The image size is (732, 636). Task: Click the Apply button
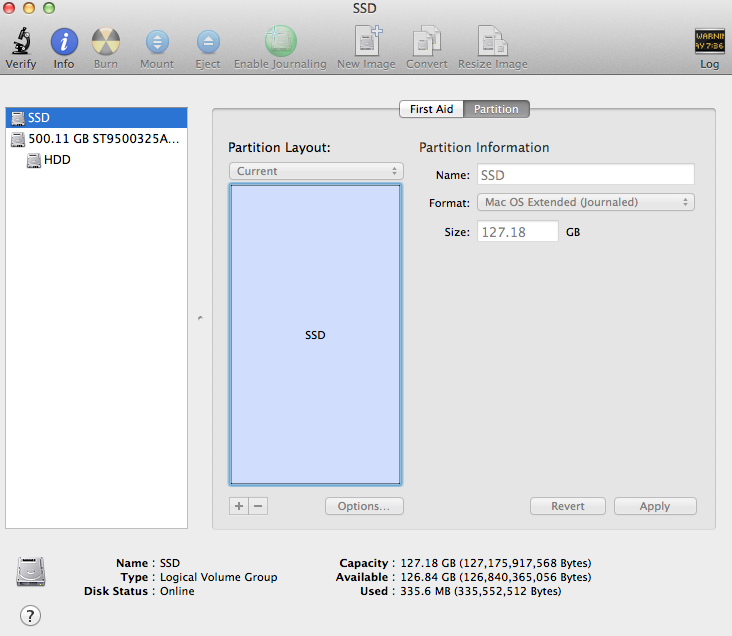pos(655,506)
